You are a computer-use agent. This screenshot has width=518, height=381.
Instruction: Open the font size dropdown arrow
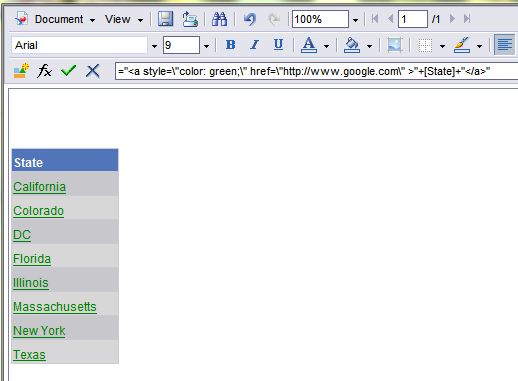click(x=206, y=46)
